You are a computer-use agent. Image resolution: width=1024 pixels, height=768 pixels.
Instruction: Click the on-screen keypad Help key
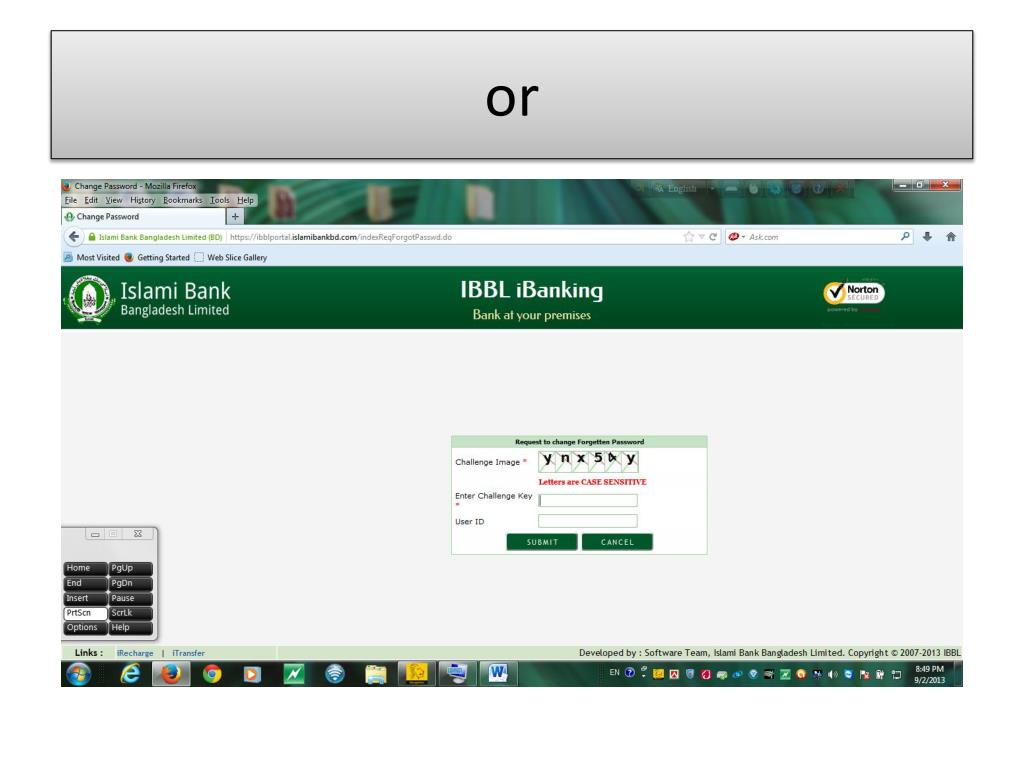[x=131, y=628]
